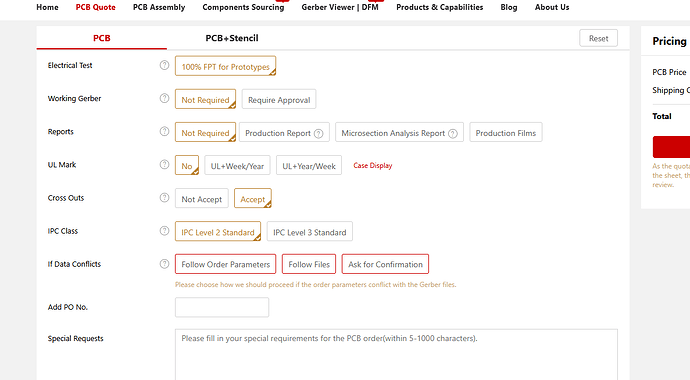This screenshot has height=380, width=690.
Task: Select Follow Files for data conflicts
Action: pos(309,264)
